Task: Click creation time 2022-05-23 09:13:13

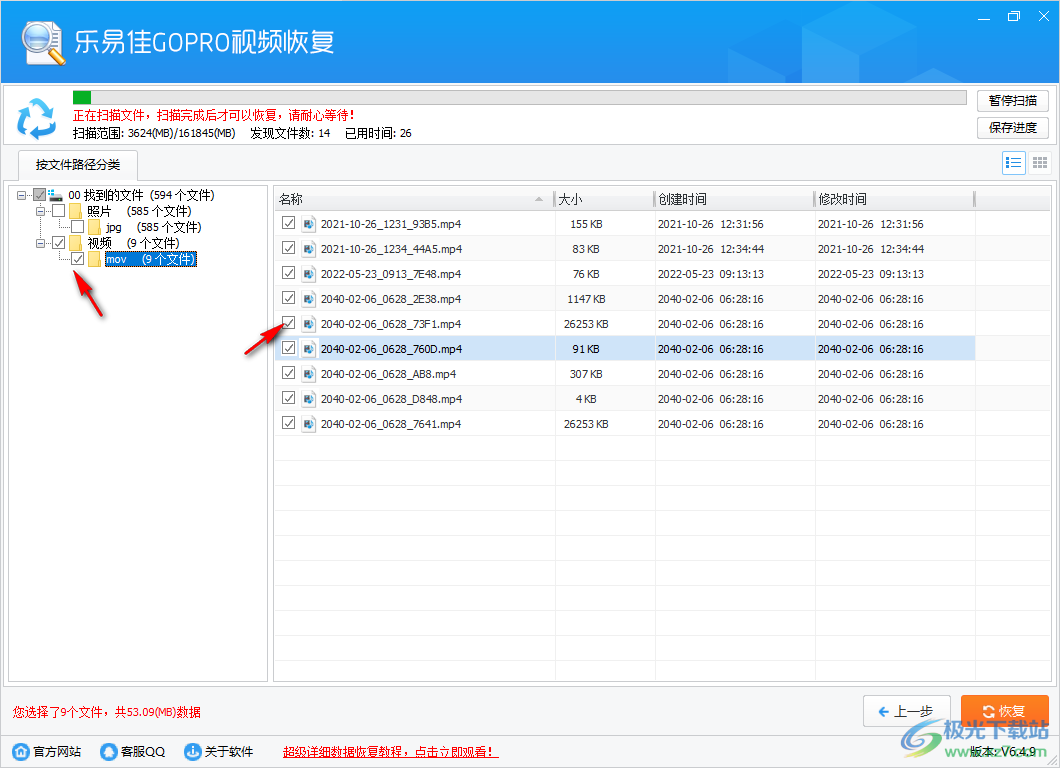Action: 710,274
